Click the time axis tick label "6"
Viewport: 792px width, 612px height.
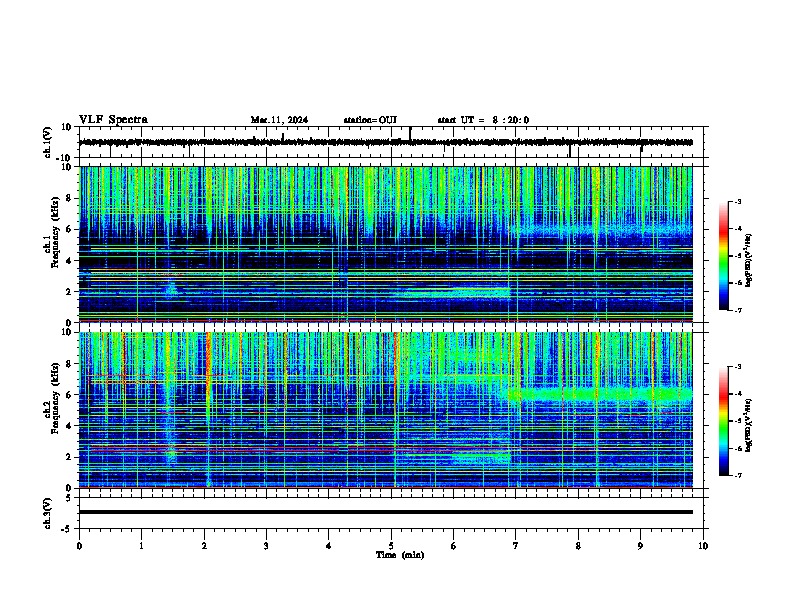[x=454, y=546]
